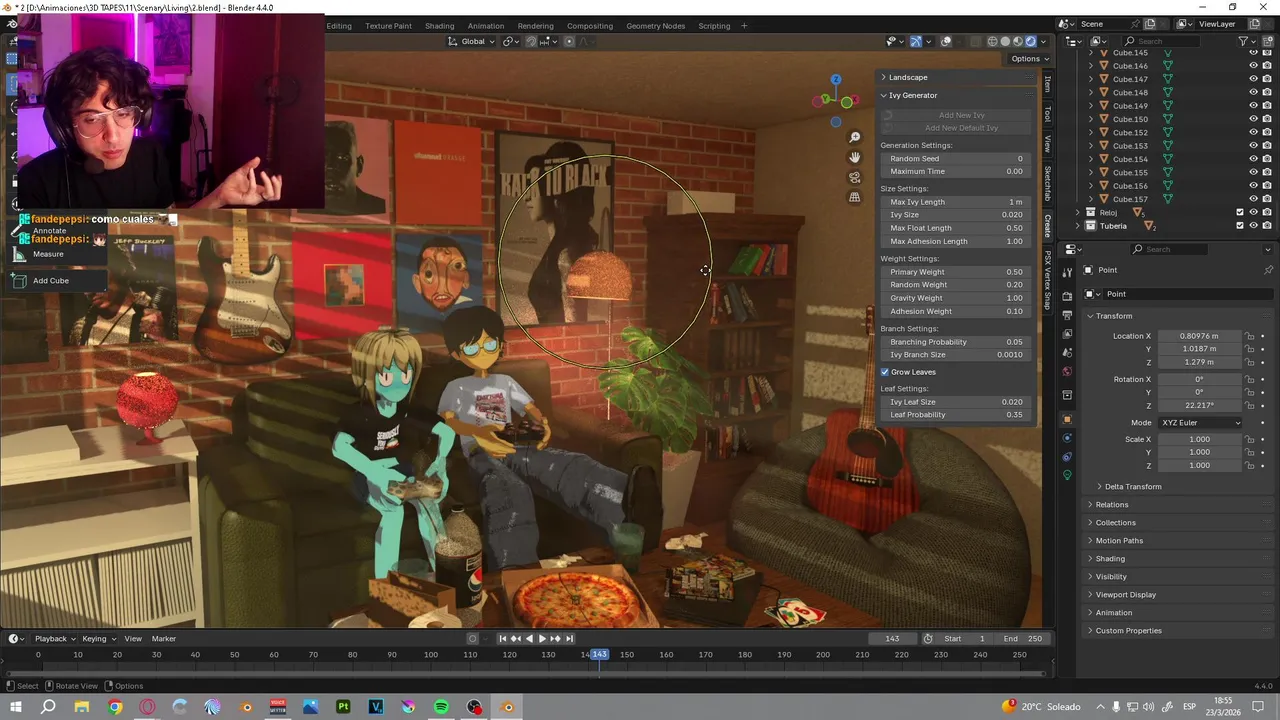
Task: Click the current frame field showing 143
Action: 892,638
